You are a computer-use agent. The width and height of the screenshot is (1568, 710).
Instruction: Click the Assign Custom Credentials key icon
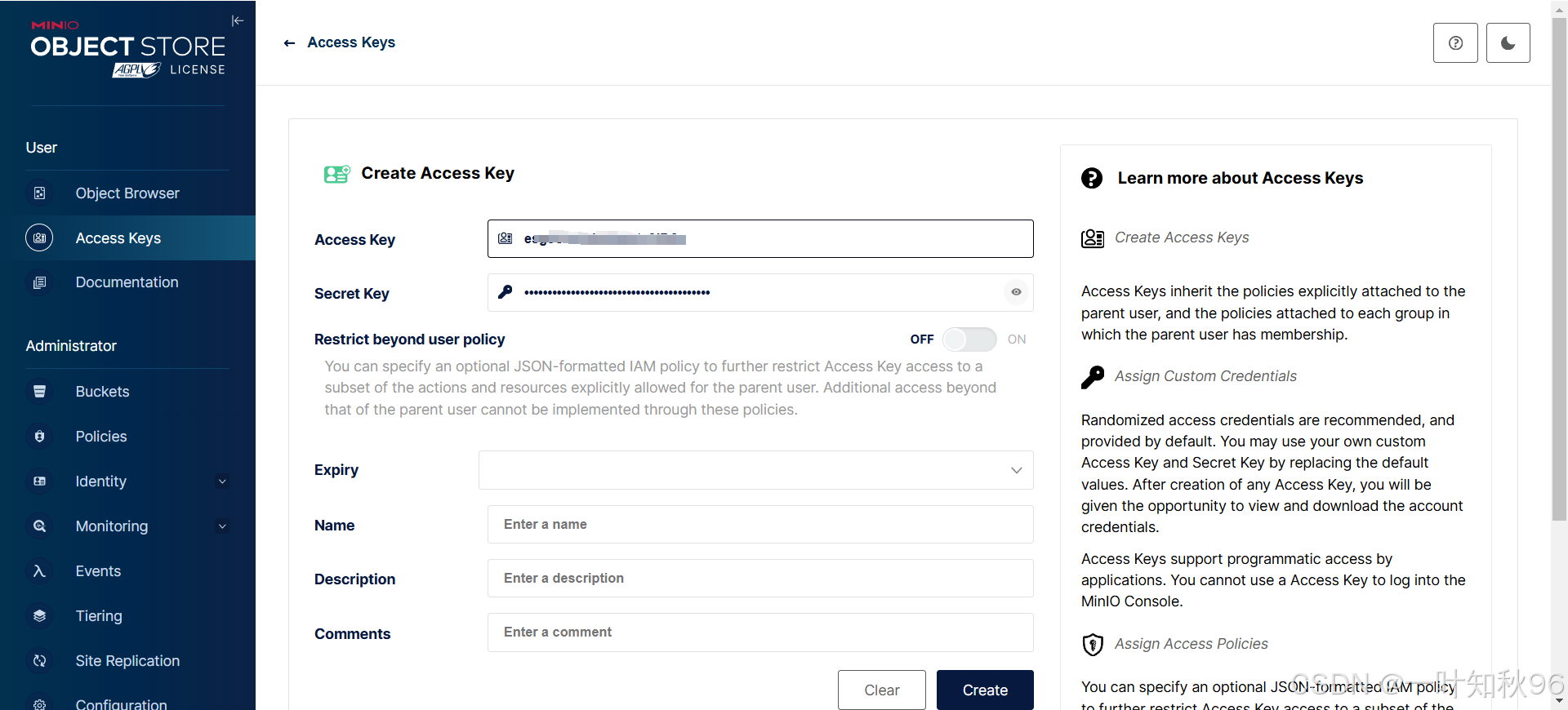point(1093,377)
